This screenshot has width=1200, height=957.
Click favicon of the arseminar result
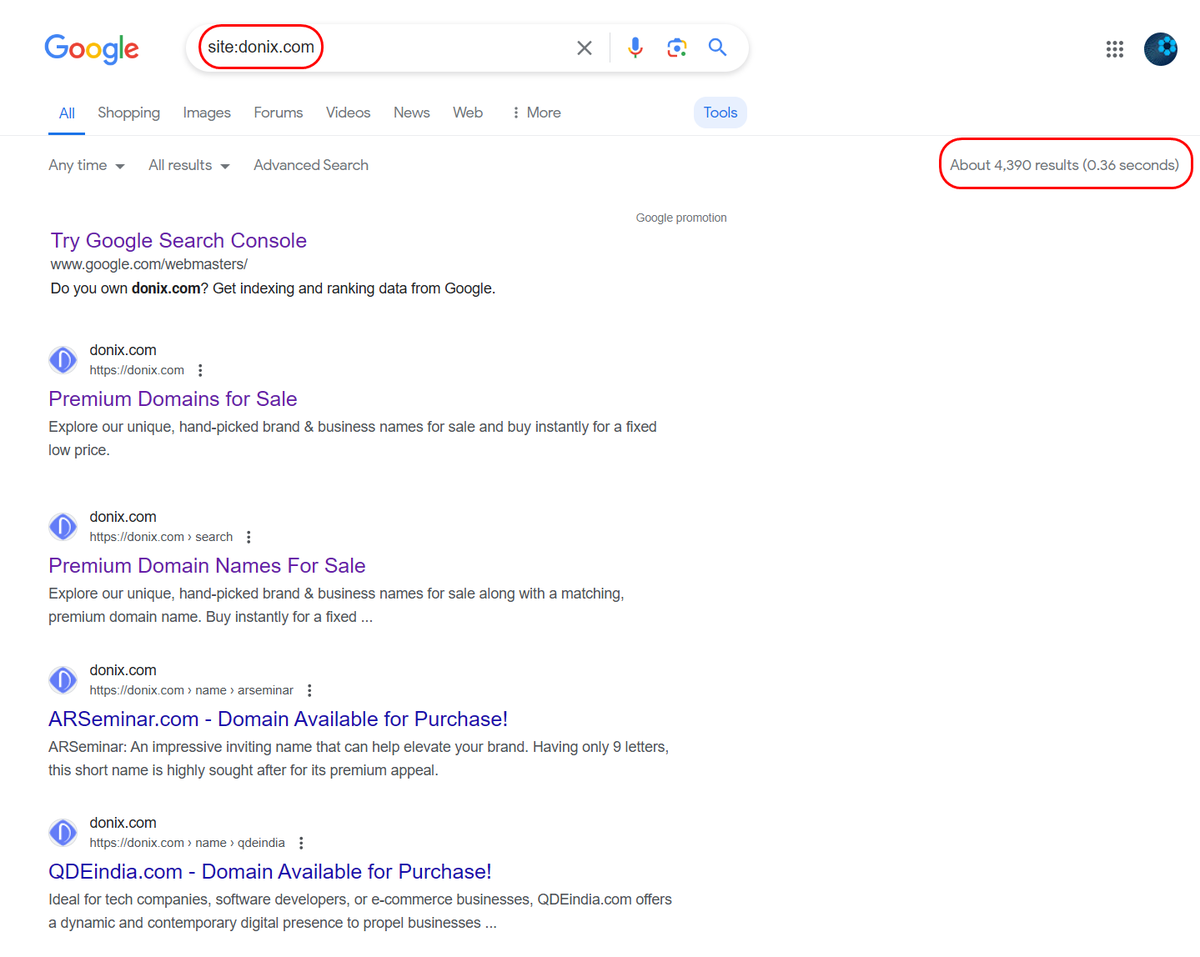63,680
